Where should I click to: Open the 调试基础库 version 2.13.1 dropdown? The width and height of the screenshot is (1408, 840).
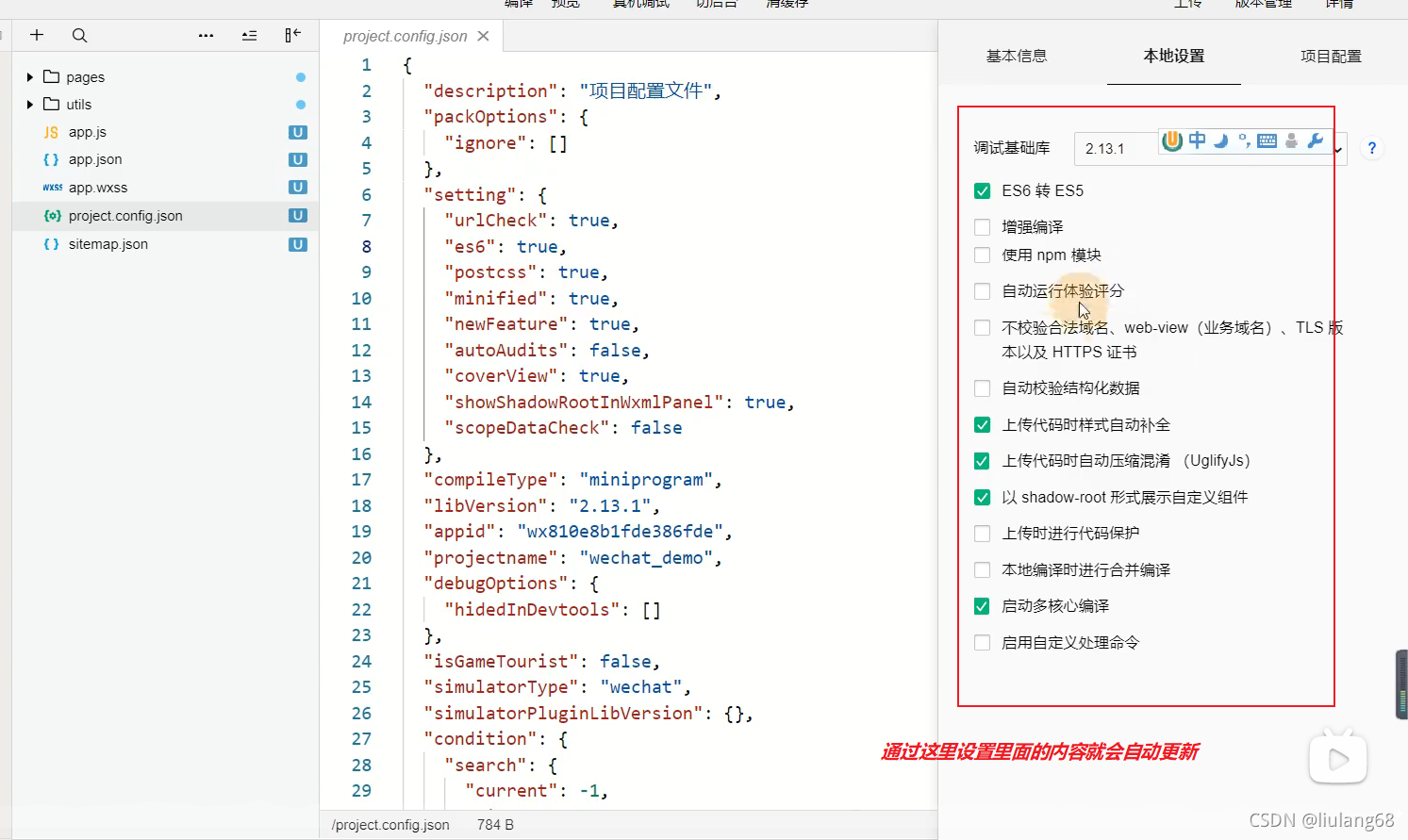[x=1211, y=148]
